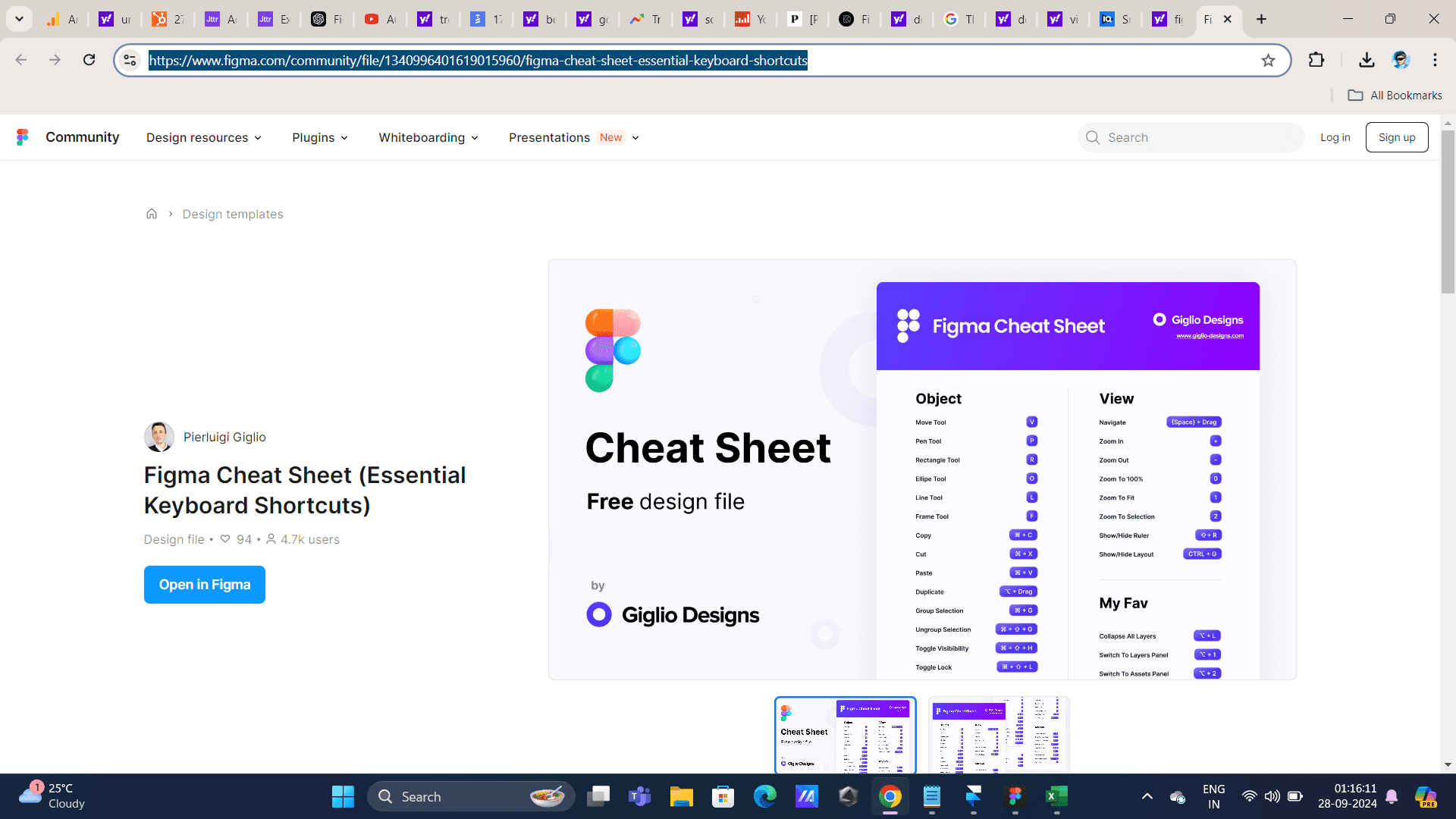Reload the page
Image resolution: width=1456 pixels, height=819 pixels.
click(89, 60)
